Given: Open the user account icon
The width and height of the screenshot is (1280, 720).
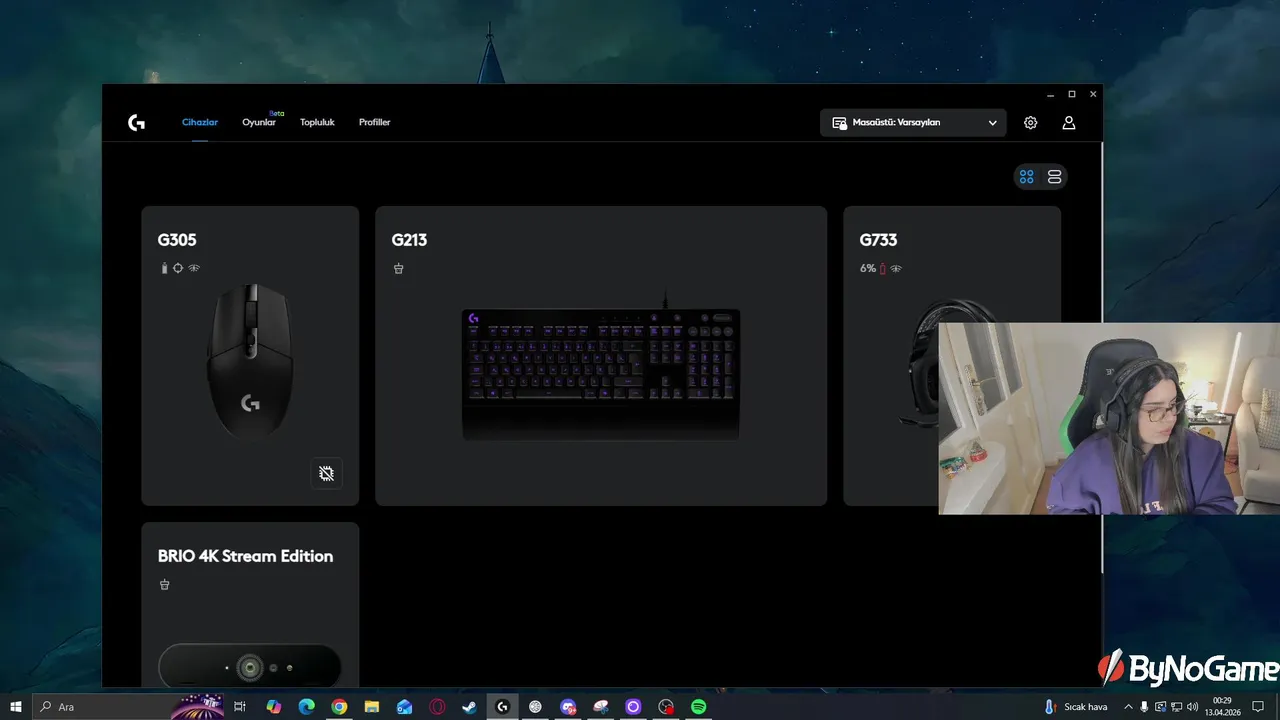Looking at the screenshot, I should pyautogui.click(x=1069, y=123).
